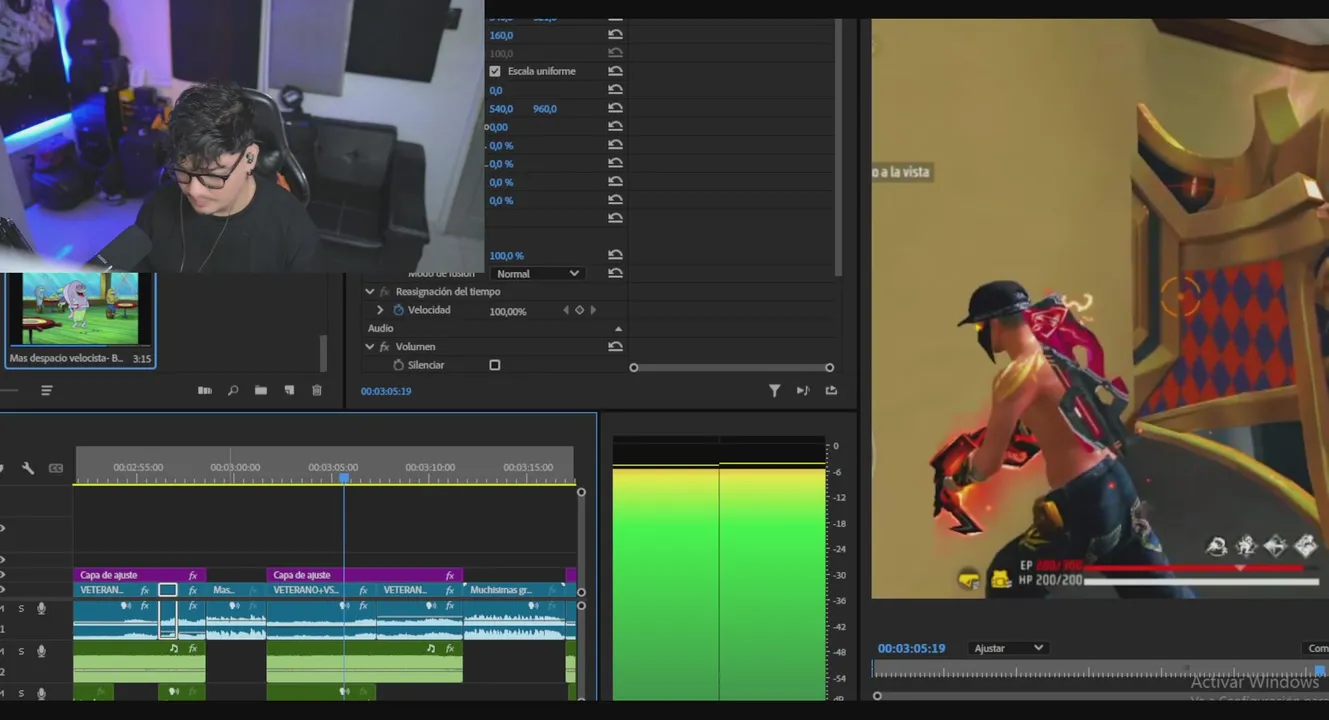The height and width of the screenshot is (720, 1329).
Task: Click the 100,0 % opacity value
Action: click(x=506, y=256)
